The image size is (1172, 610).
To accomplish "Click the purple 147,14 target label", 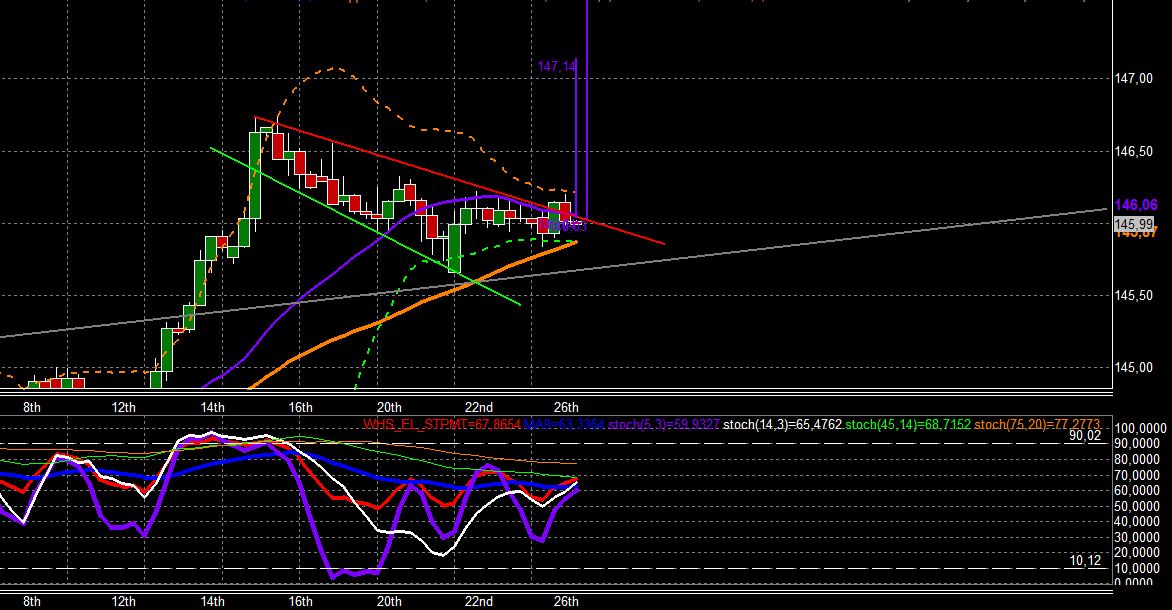I will coord(557,67).
